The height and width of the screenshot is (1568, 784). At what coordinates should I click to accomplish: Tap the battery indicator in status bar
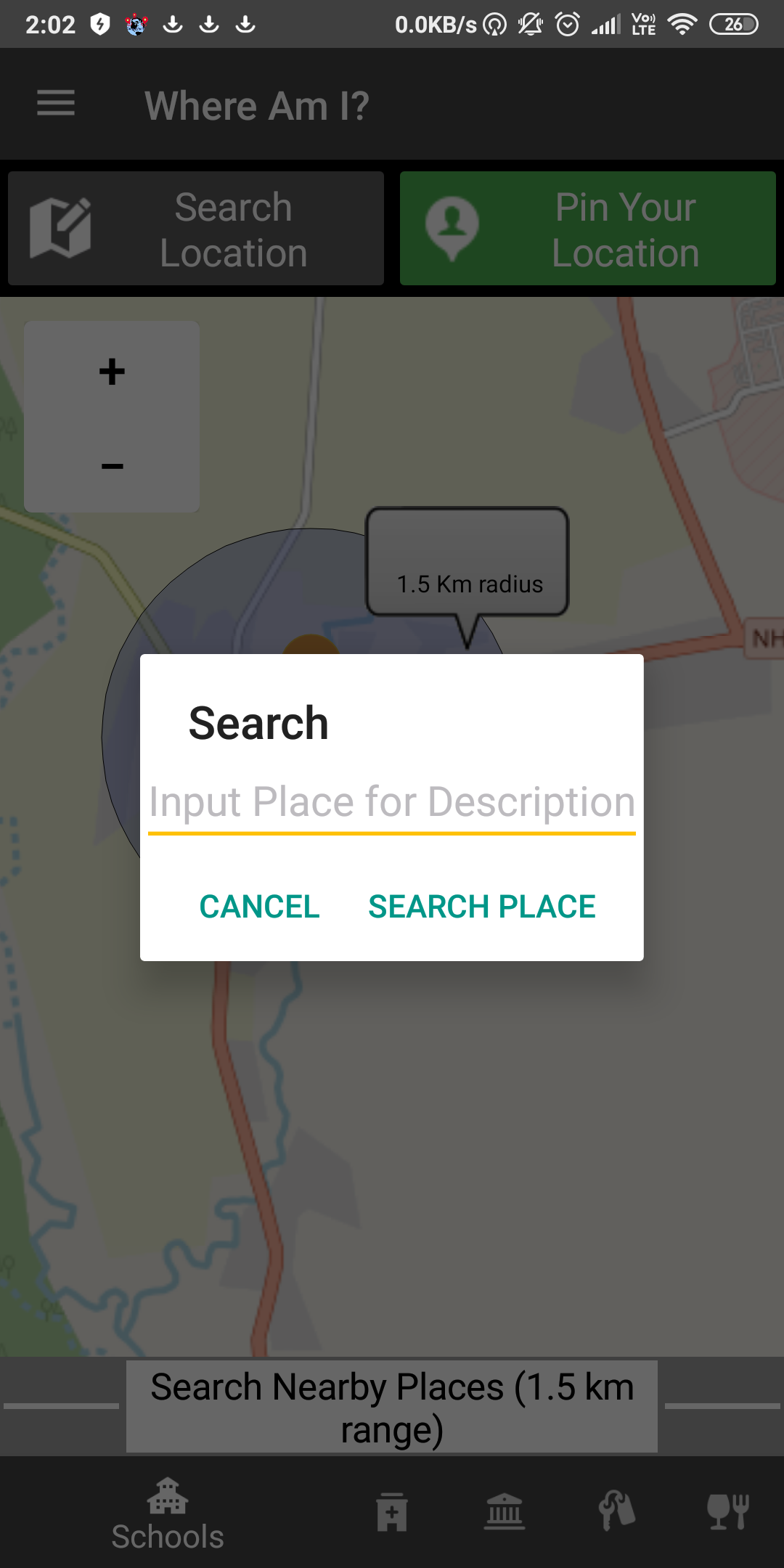click(734, 25)
